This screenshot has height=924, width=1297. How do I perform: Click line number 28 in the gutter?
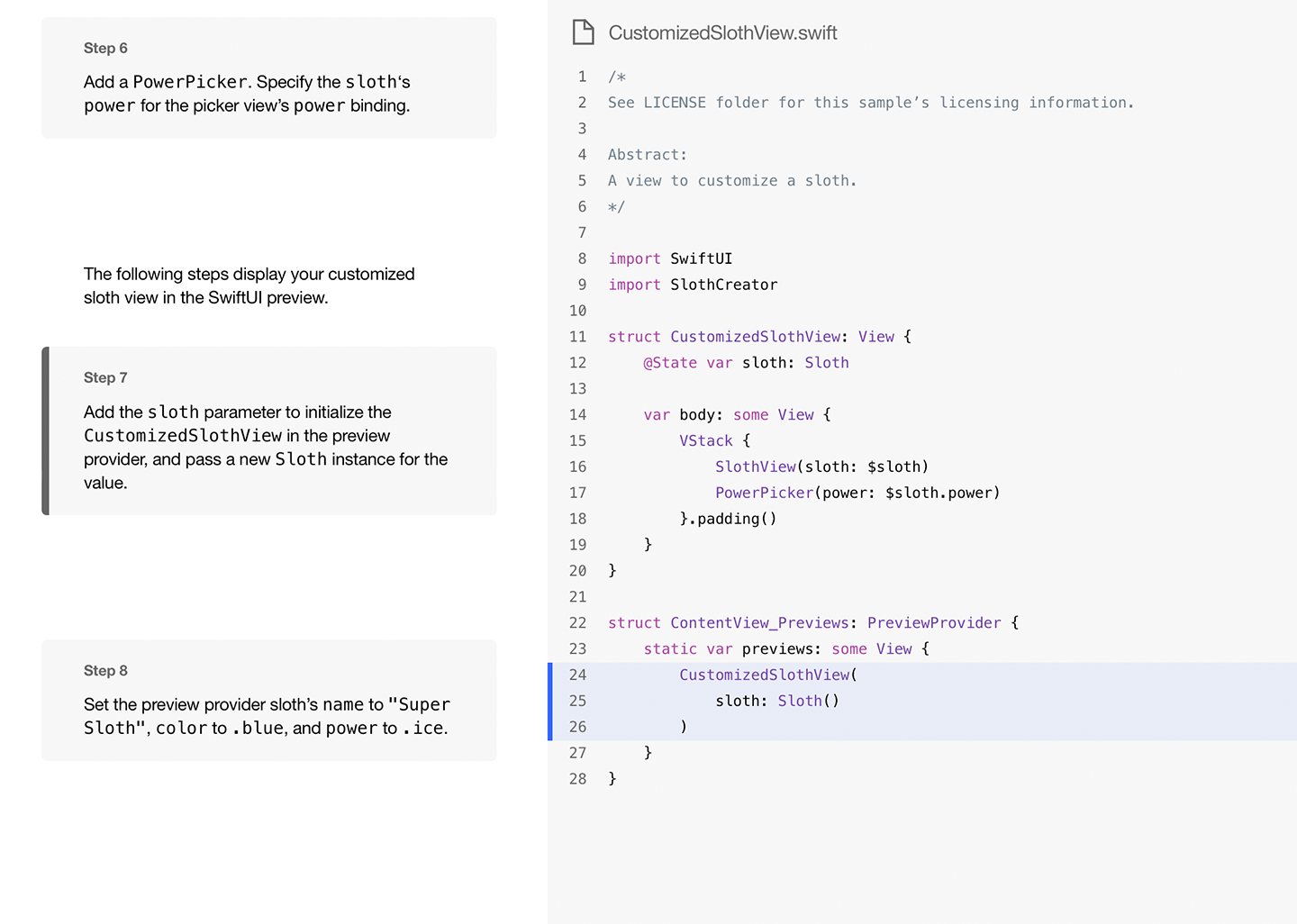(577, 779)
